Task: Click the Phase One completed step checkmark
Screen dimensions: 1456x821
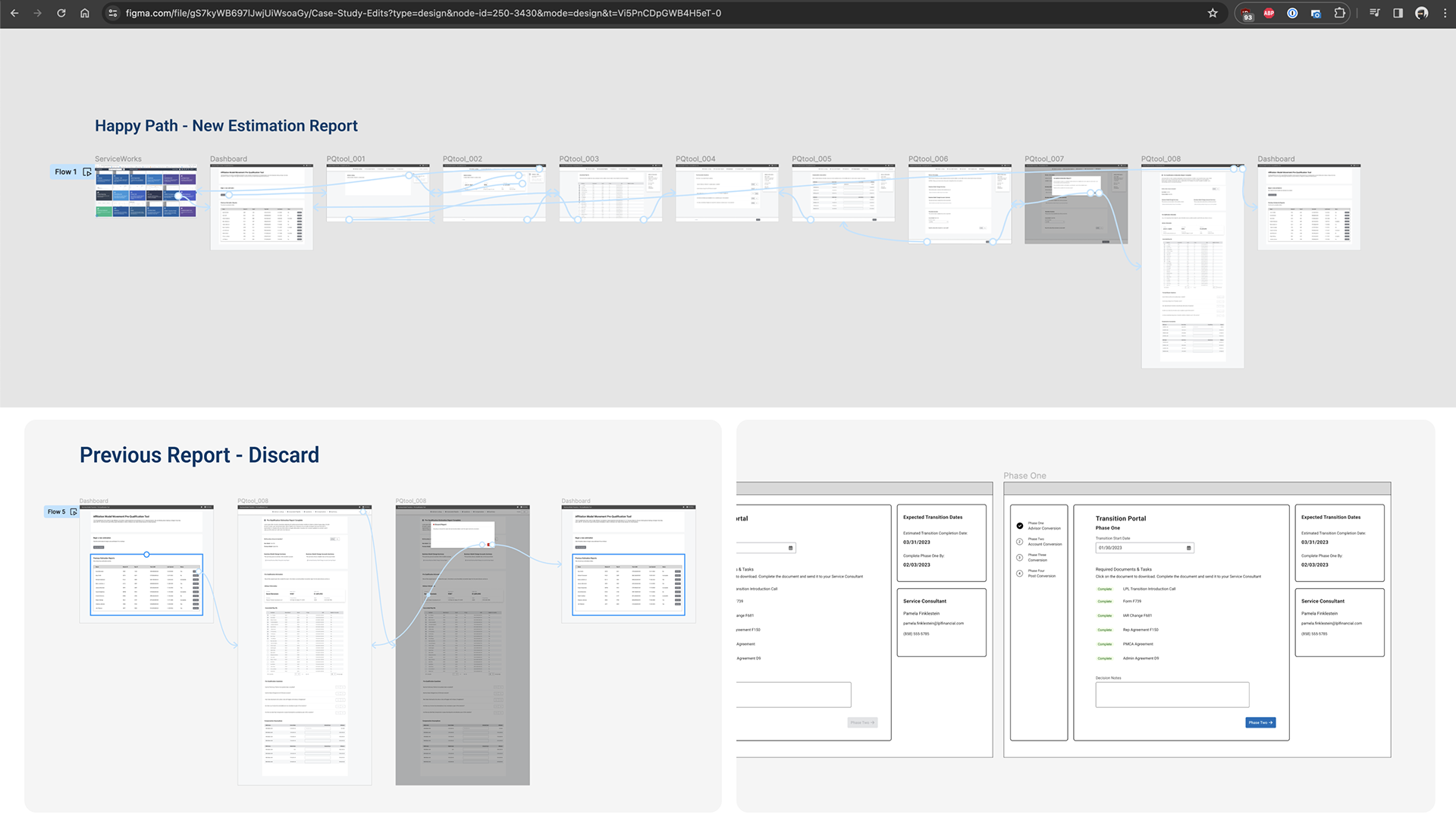Action: tap(1020, 526)
